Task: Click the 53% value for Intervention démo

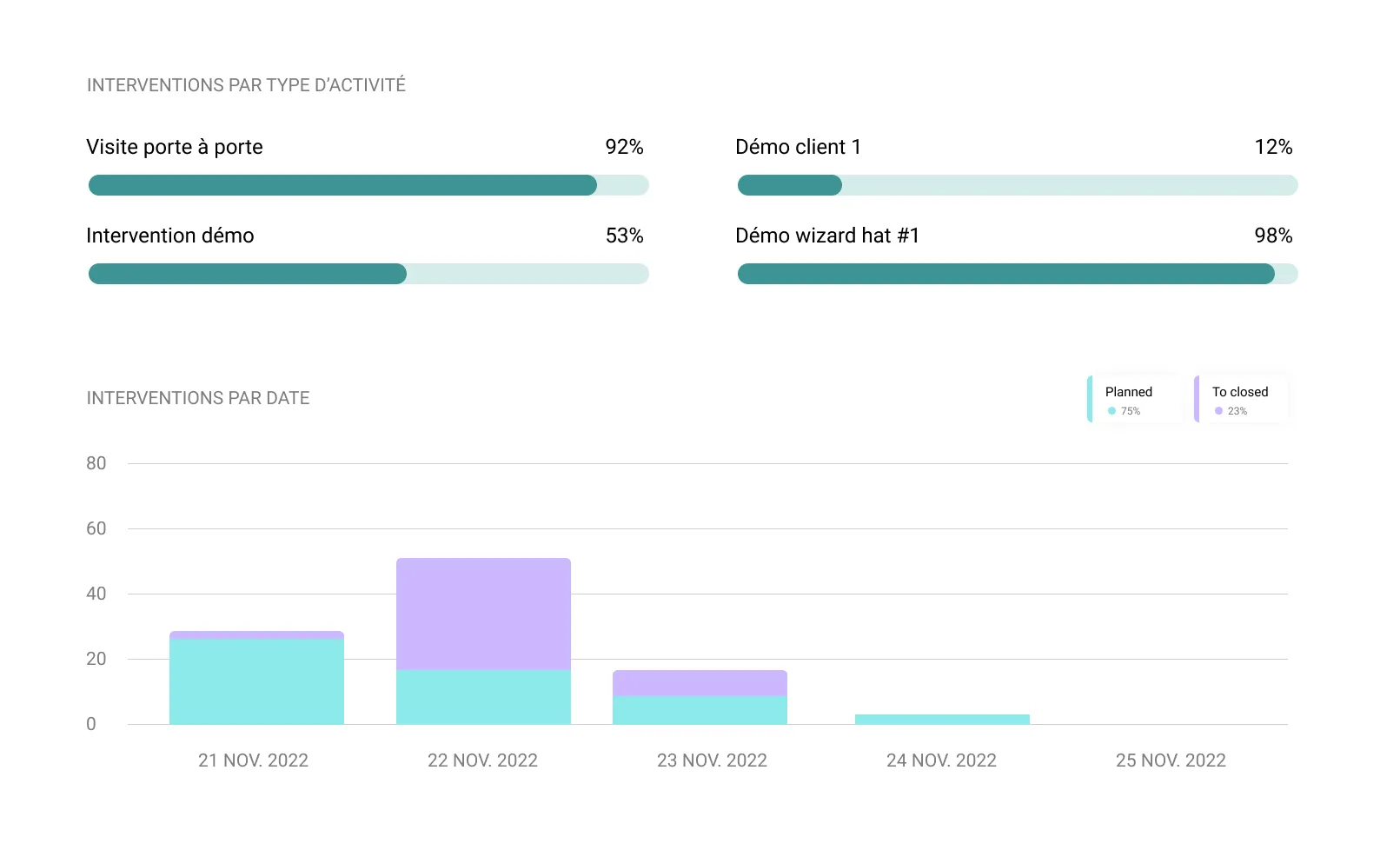Action: click(625, 235)
